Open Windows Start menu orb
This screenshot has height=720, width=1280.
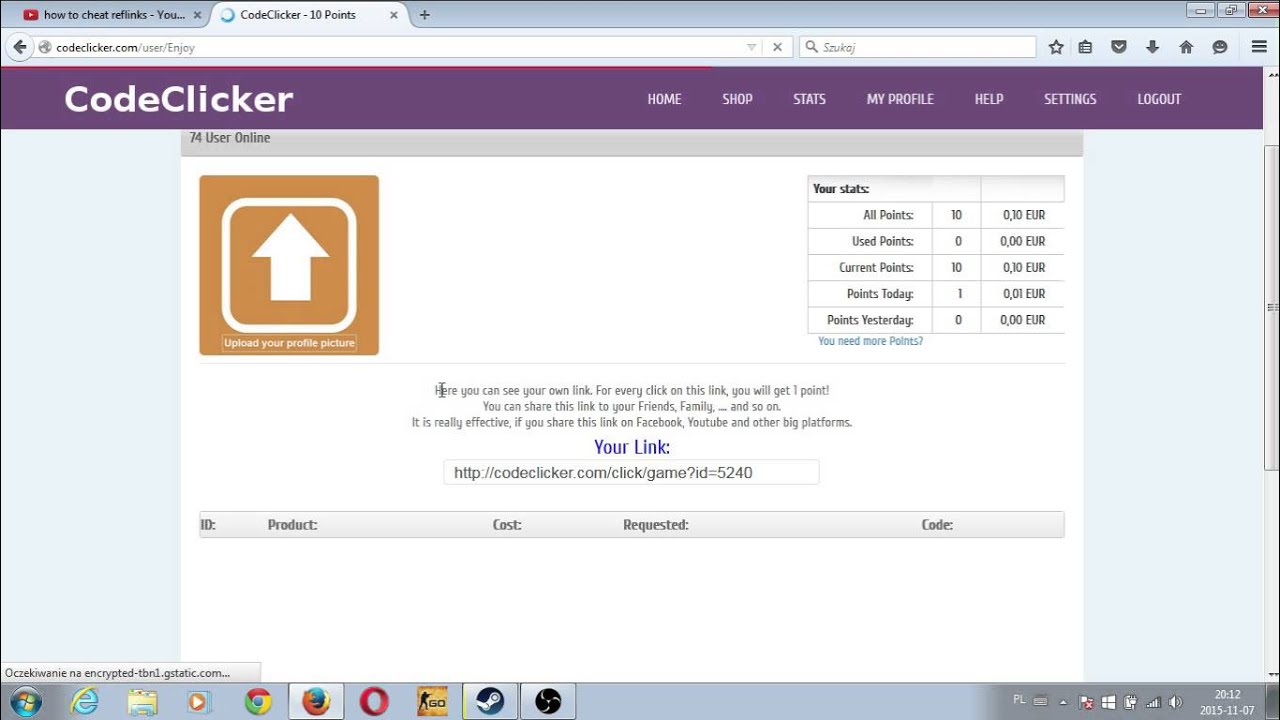click(25, 702)
